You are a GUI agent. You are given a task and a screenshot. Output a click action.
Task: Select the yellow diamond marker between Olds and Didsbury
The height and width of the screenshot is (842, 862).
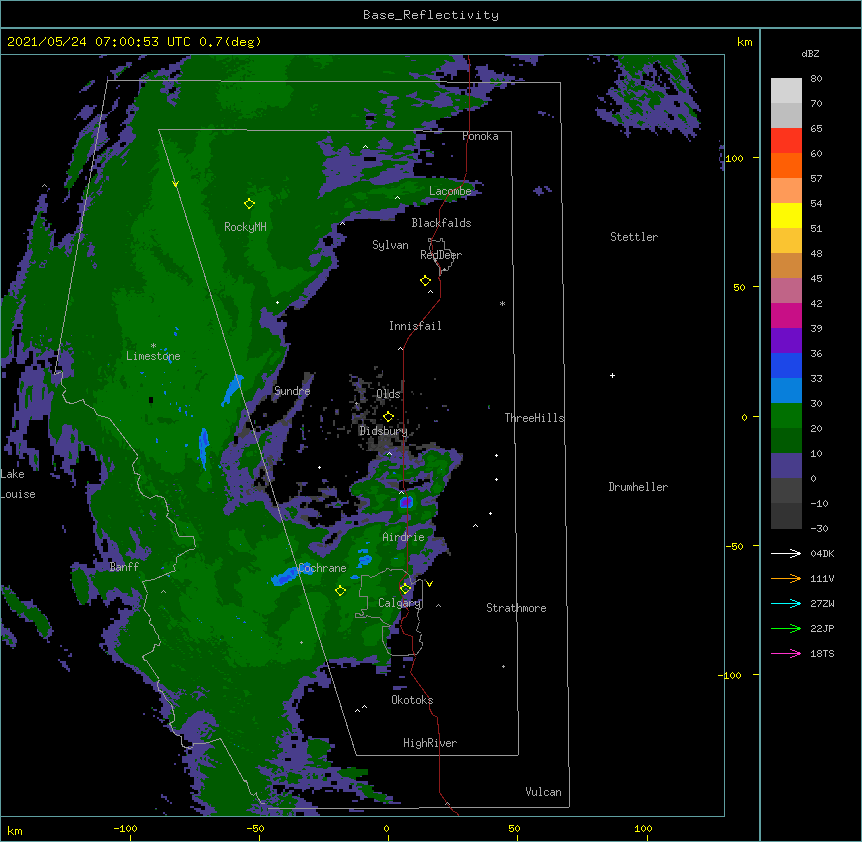[388, 416]
